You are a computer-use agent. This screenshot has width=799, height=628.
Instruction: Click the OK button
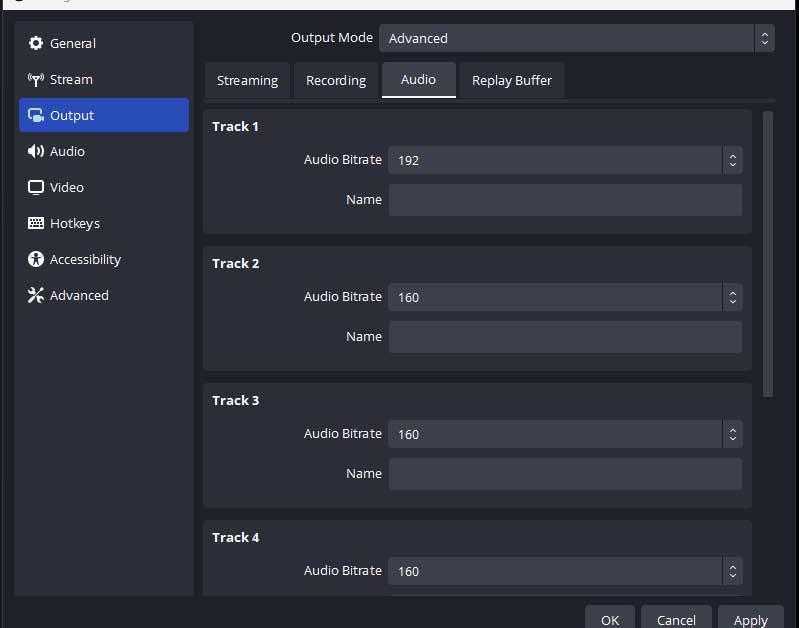click(610, 619)
